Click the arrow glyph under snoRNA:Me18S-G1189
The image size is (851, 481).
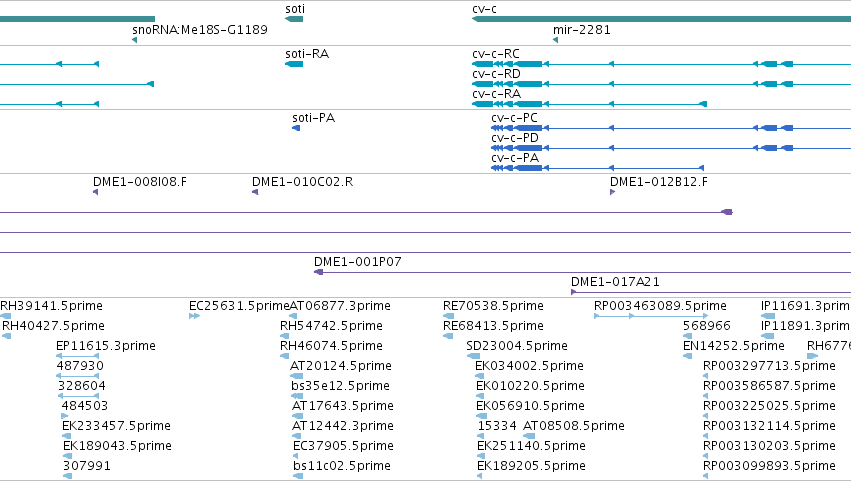pos(134,40)
